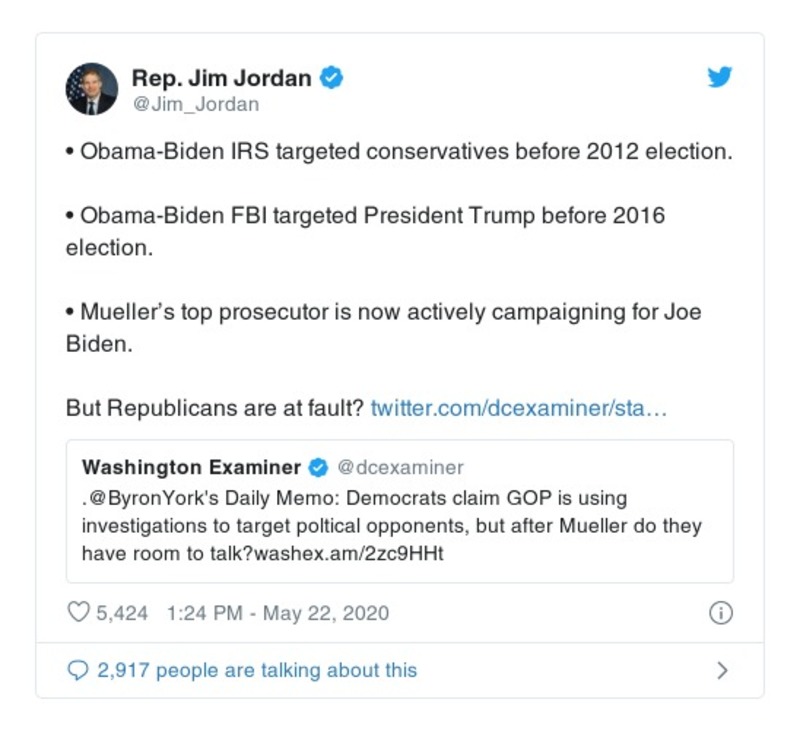Like the tweet with the heart icon

click(x=78, y=613)
